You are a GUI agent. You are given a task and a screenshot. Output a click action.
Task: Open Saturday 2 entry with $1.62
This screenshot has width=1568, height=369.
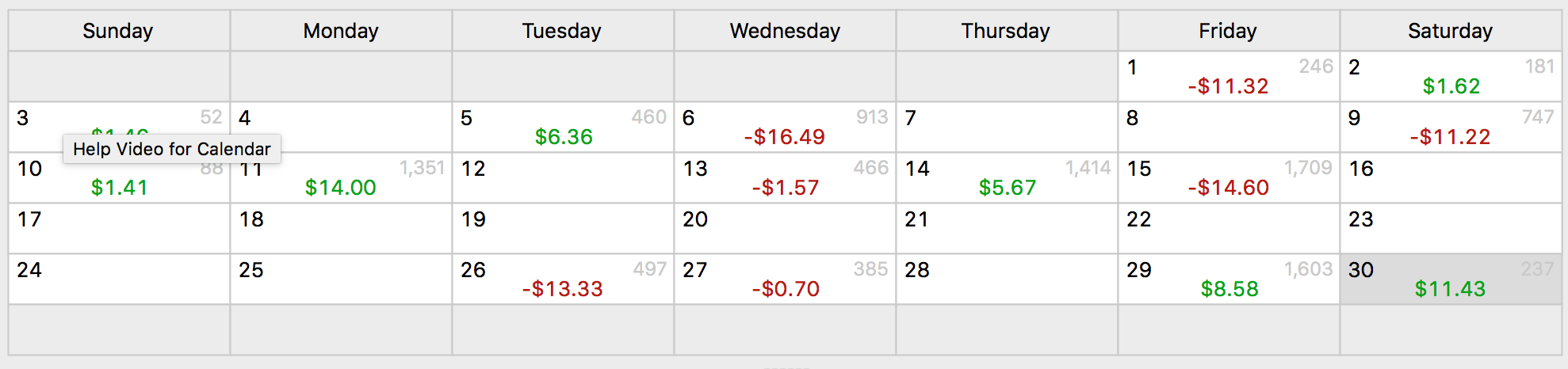(1451, 77)
